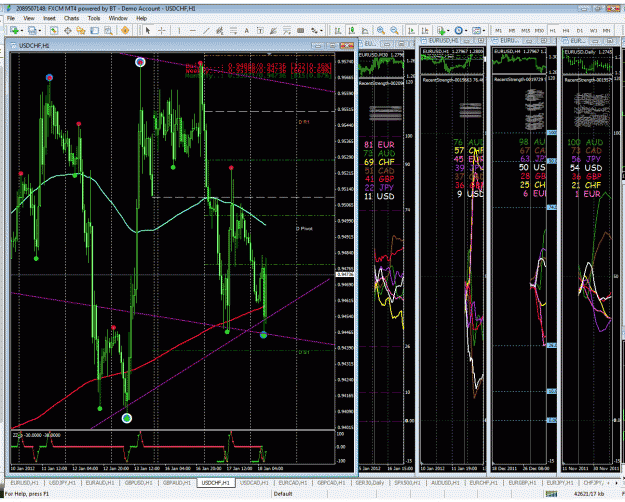
Task: Toggle the H1 timeframe button
Action: tap(553, 30)
